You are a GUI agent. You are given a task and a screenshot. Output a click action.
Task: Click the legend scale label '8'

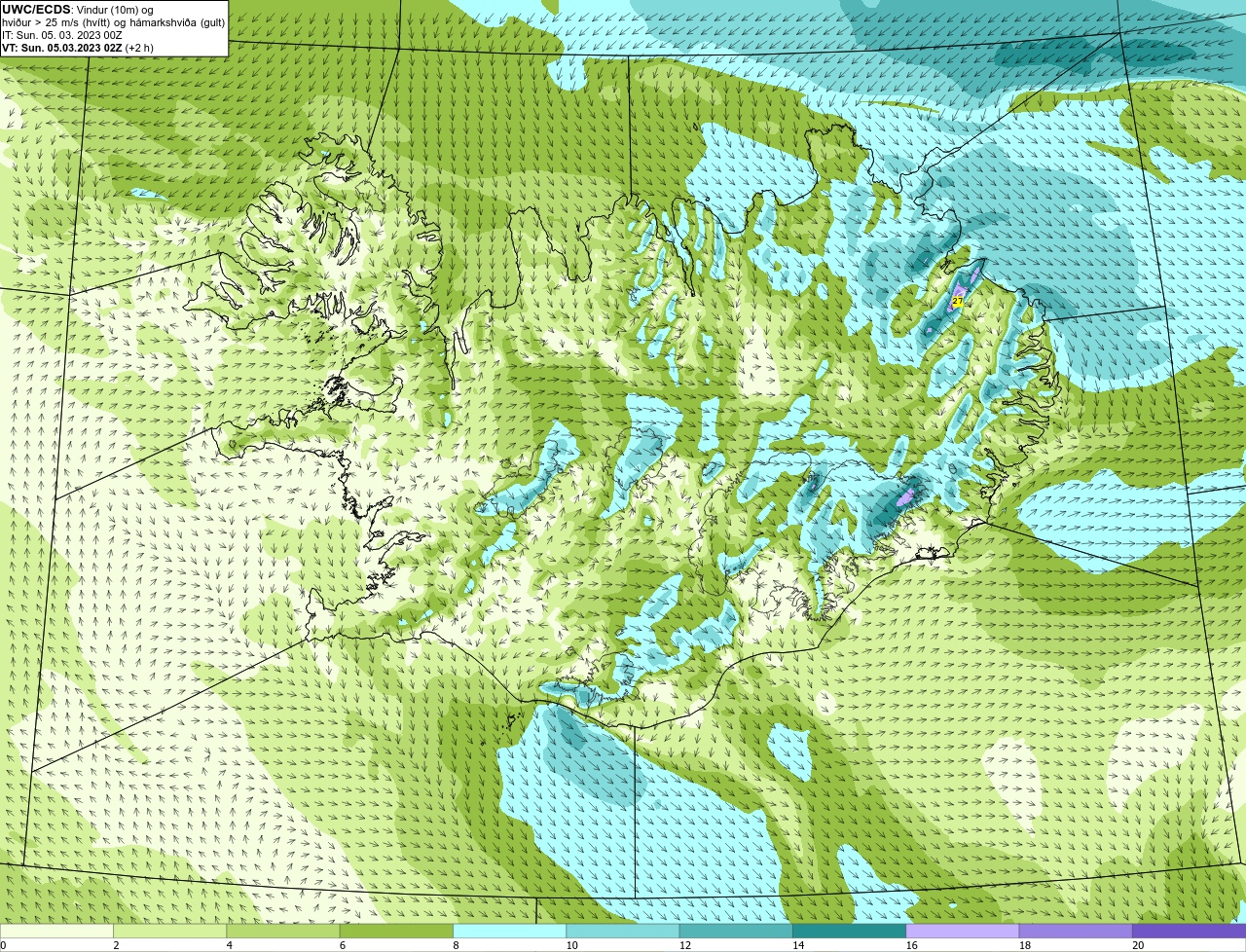tap(456, 945)
